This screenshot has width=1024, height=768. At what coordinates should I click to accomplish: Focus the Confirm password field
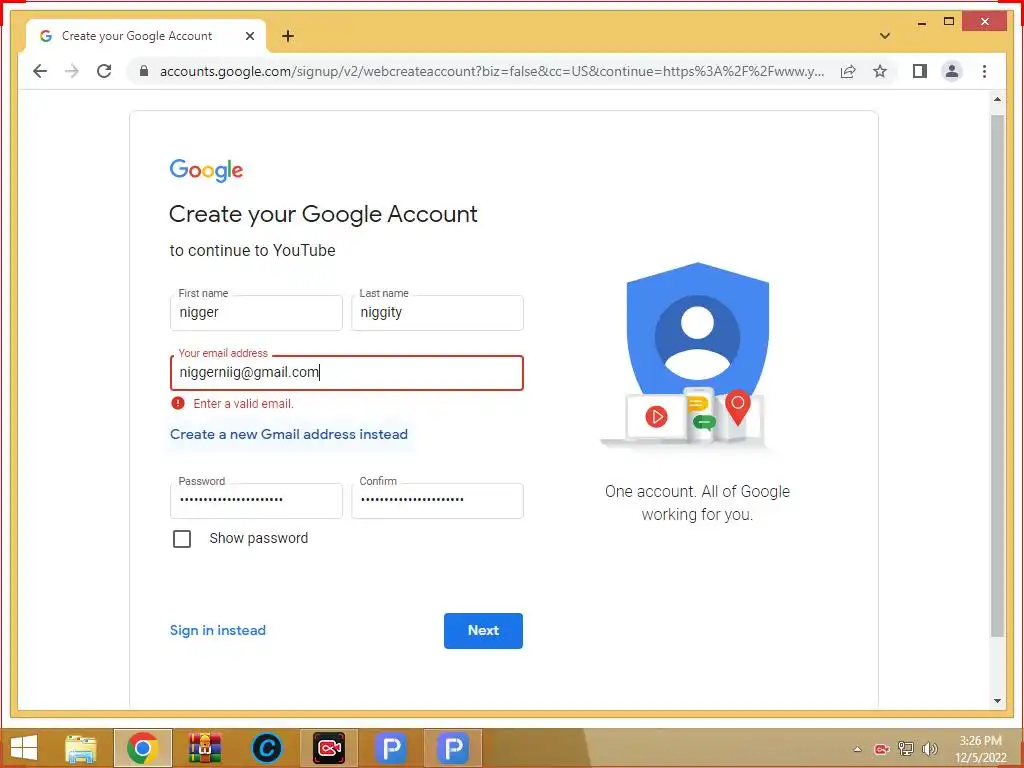[x=437, y=500]
